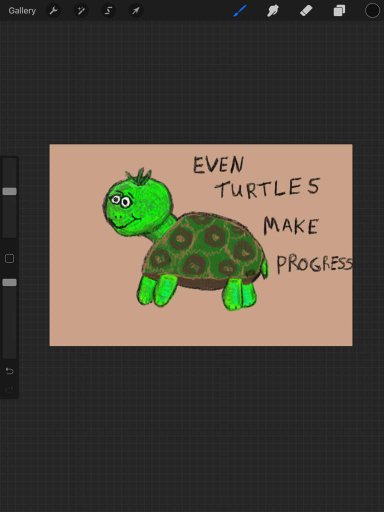Select the Brush paint tool
This screenshot has width=384, height=512.
pyautogui.click(x=240, y=10)
